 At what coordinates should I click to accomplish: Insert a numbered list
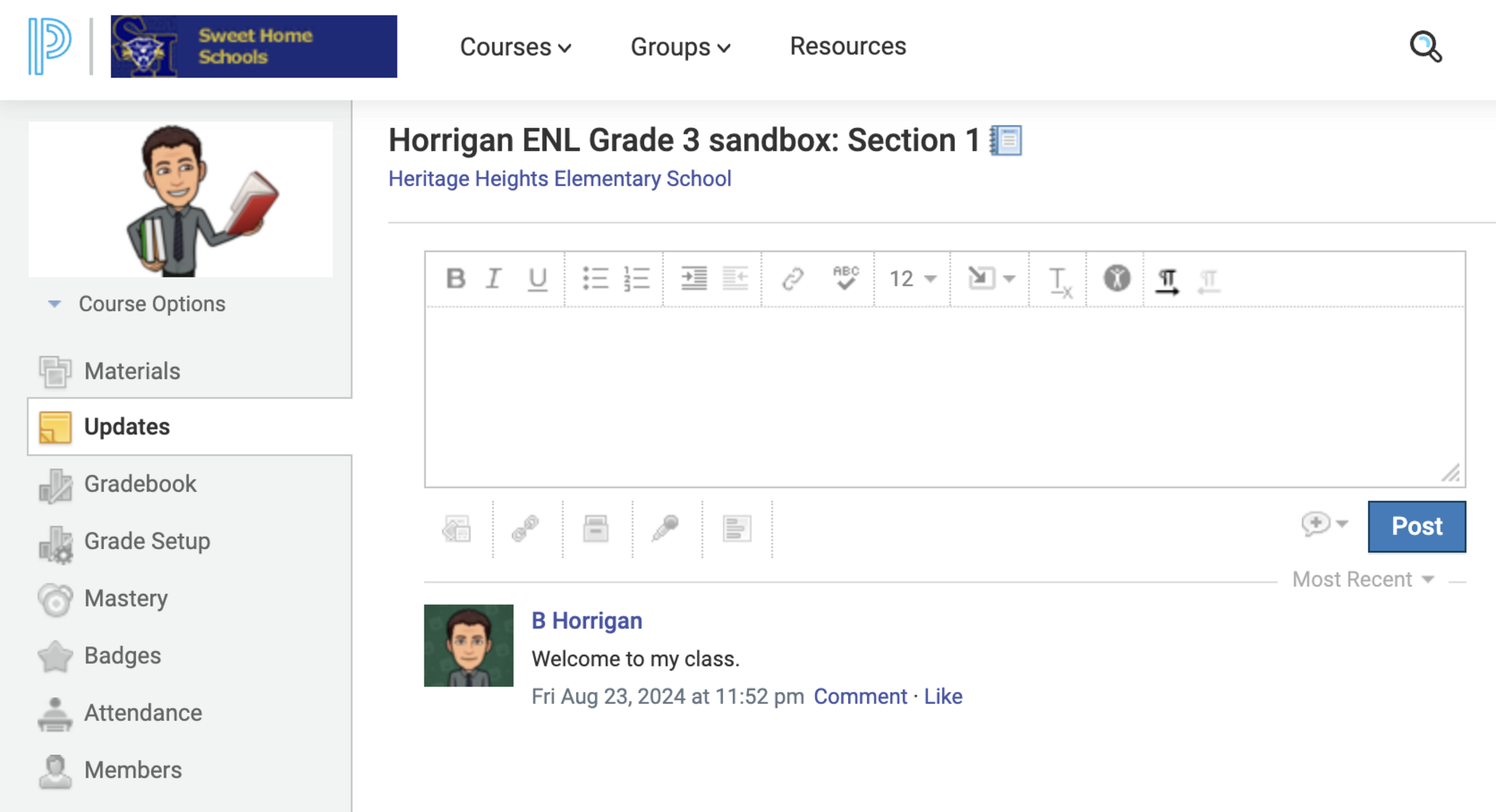[x=636, y=278]
